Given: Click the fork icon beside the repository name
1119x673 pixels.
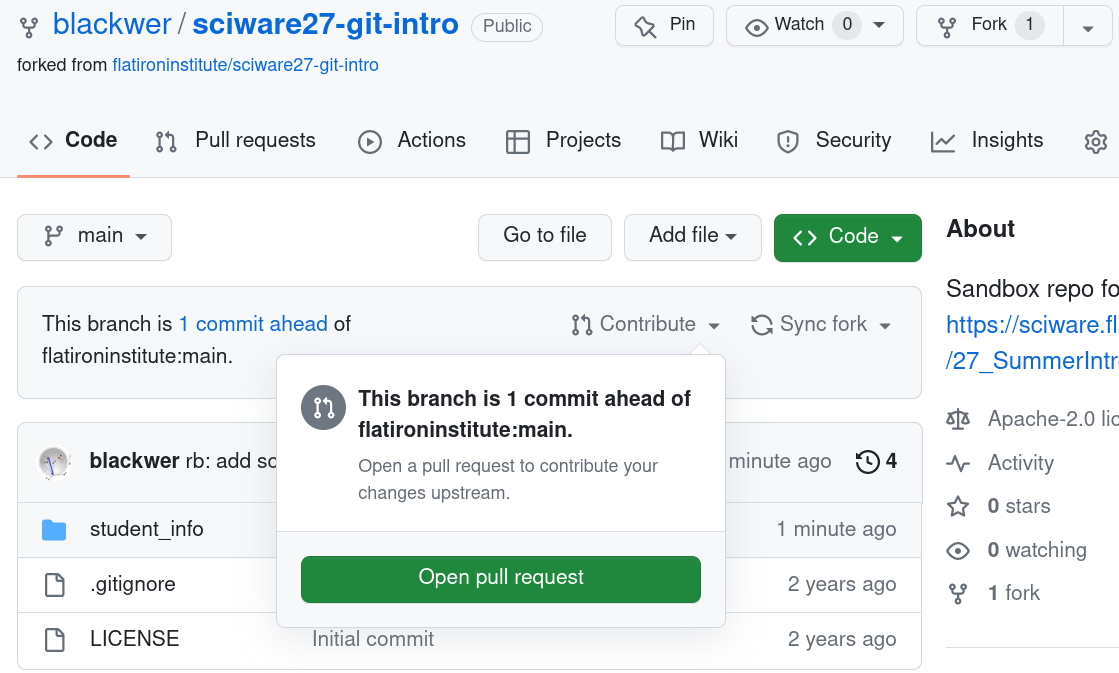Looking at the screenshot, I should (29, 27).
